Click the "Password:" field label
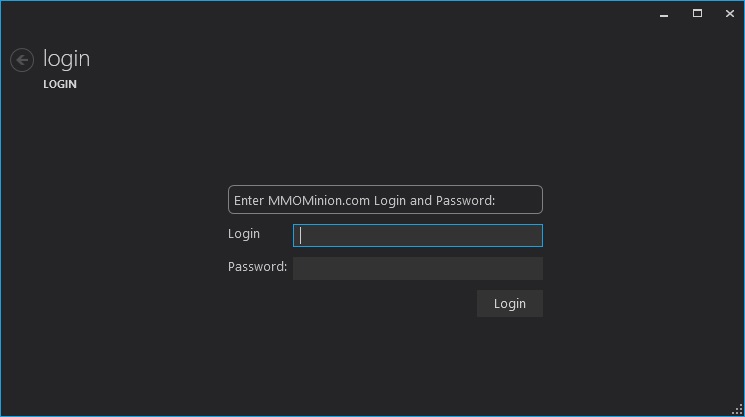The width and height of the screenshot is (745, 417). (x=257, y=267)
